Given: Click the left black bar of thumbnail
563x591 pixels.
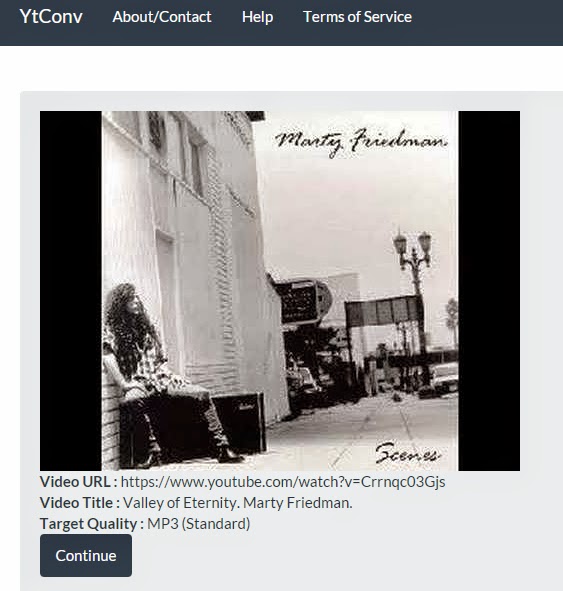Looking at the screenshot, I should tap(70, 291).
